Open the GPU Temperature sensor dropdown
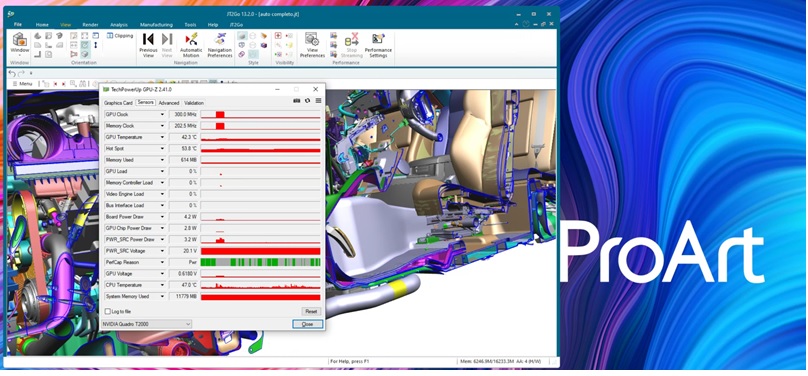Screen dimensions: 808x376 click(162, 137)
